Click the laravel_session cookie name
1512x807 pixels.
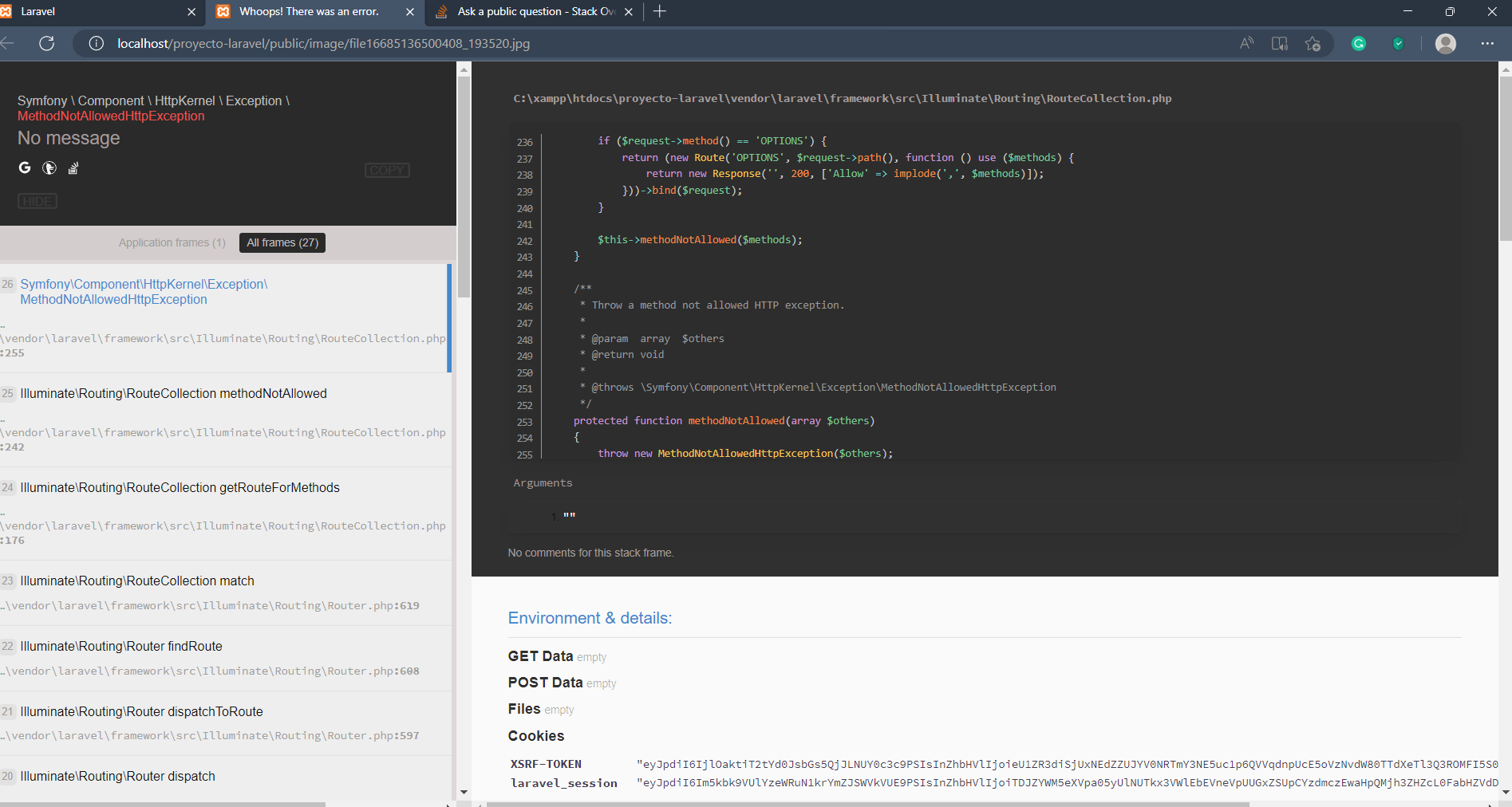coord(564,783)
